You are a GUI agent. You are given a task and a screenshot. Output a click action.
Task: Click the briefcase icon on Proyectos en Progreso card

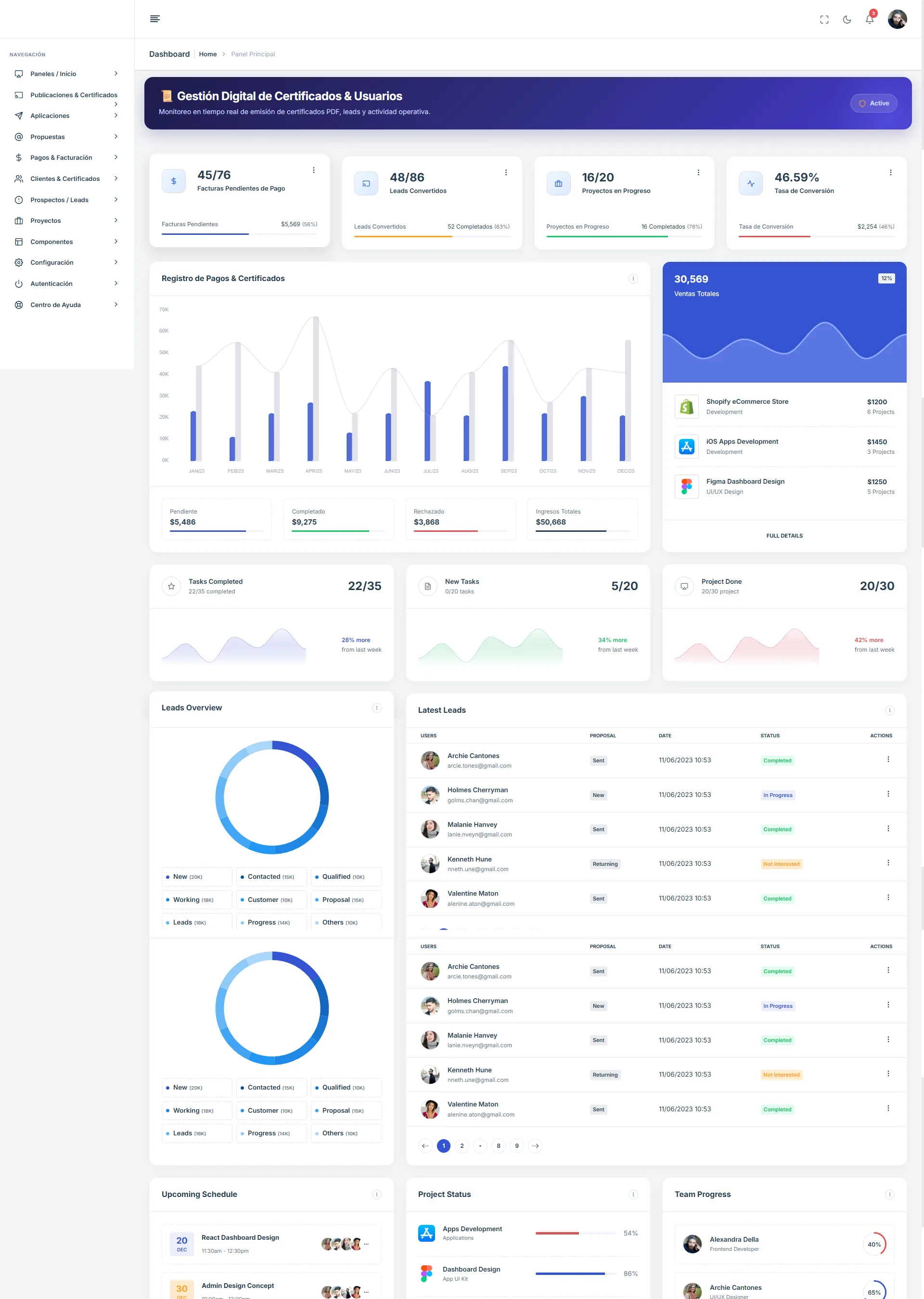click(558, 183)
